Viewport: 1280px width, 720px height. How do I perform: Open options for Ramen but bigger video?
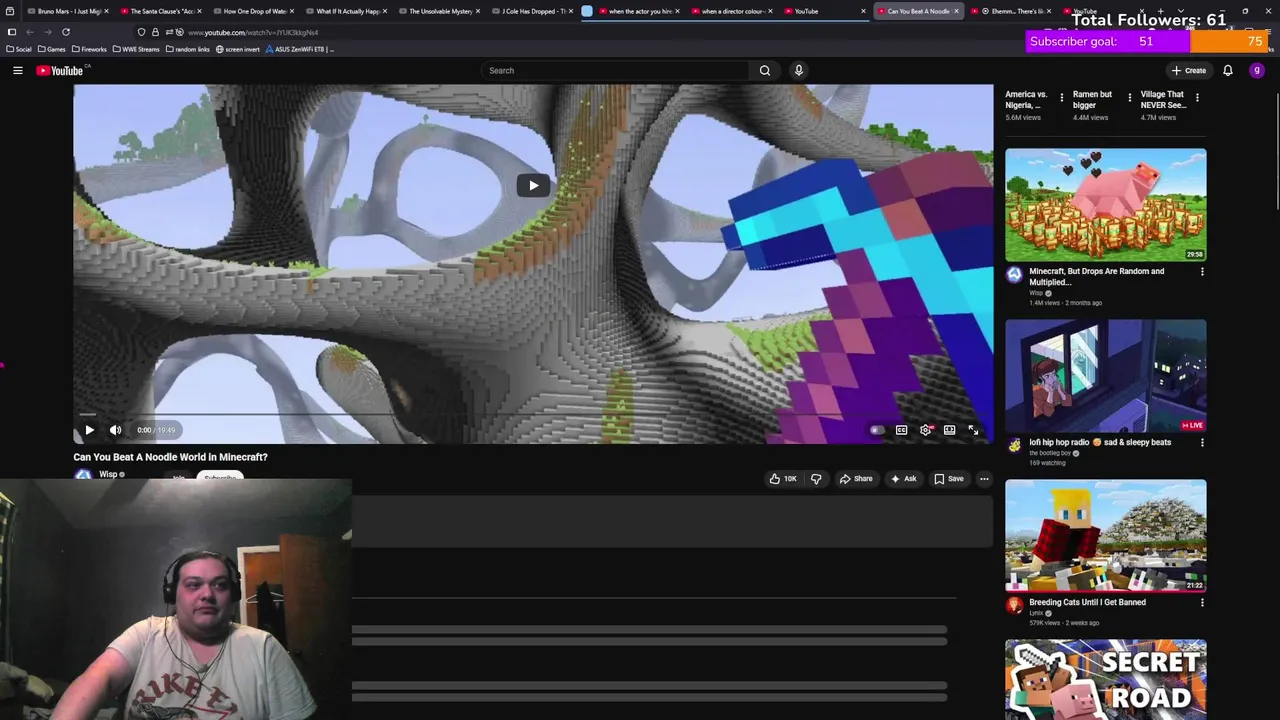pyautogui.click(x=1130, y=98)
